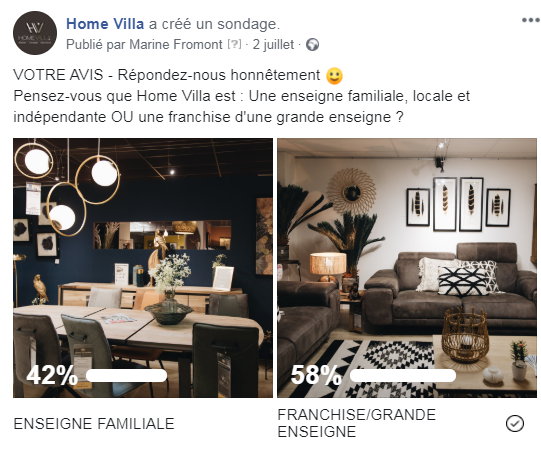Click the 58% result bar
The height and width of the screenshot is (452, 541).
click(x=403, y=375)
